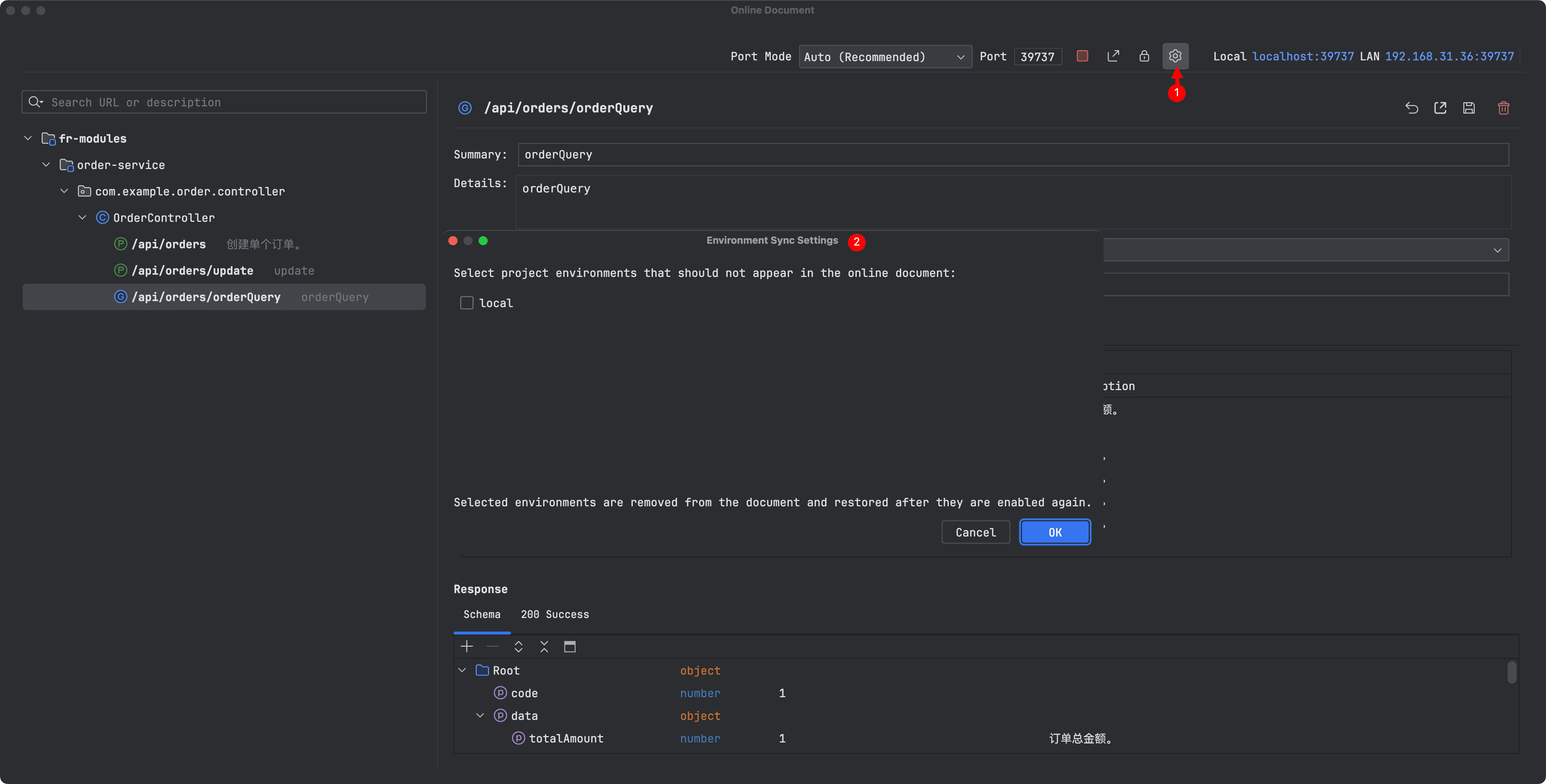Click the Details text area

[1013, 202]
